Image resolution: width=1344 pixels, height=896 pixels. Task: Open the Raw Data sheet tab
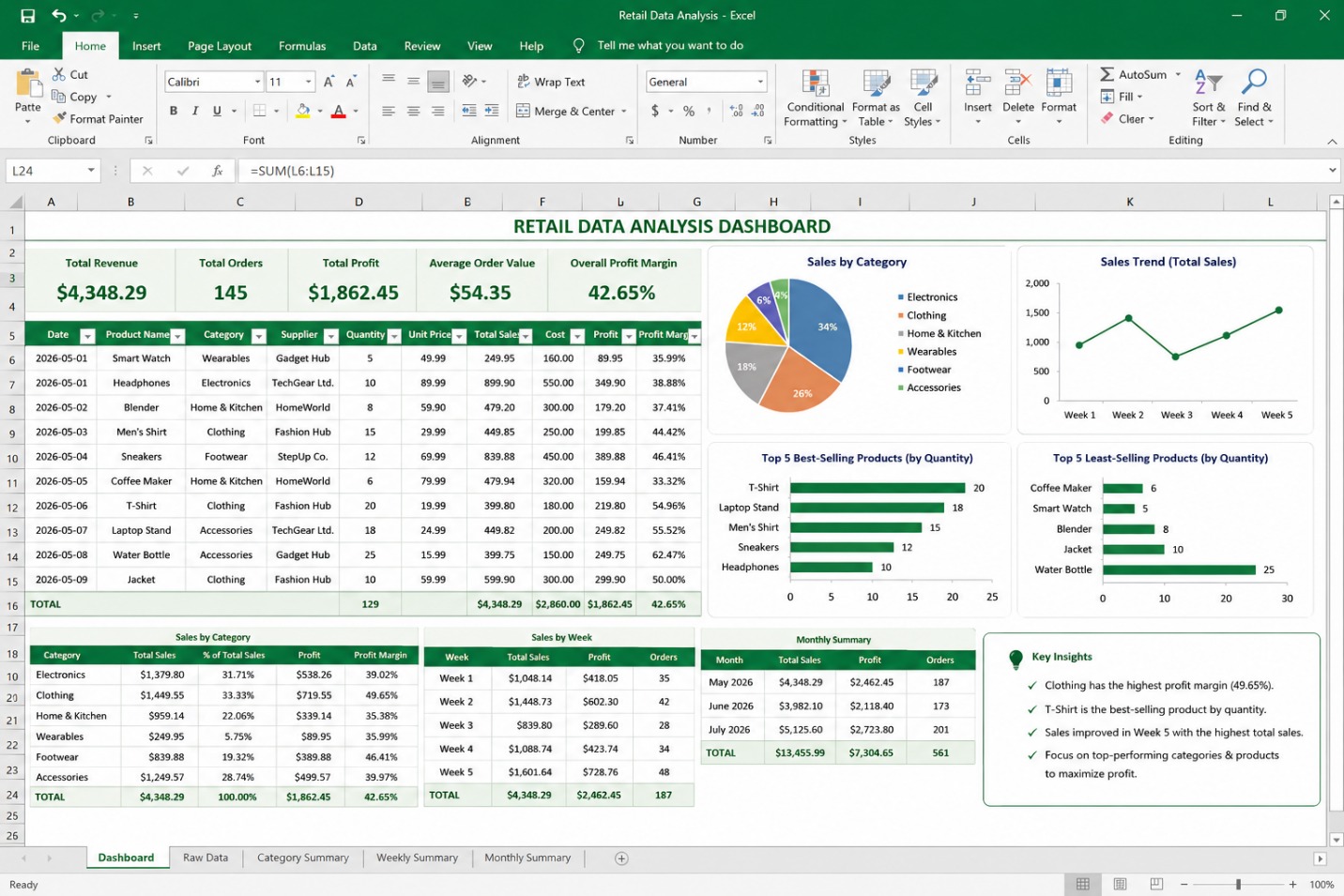pyautogui.click(x=206, y=858)
